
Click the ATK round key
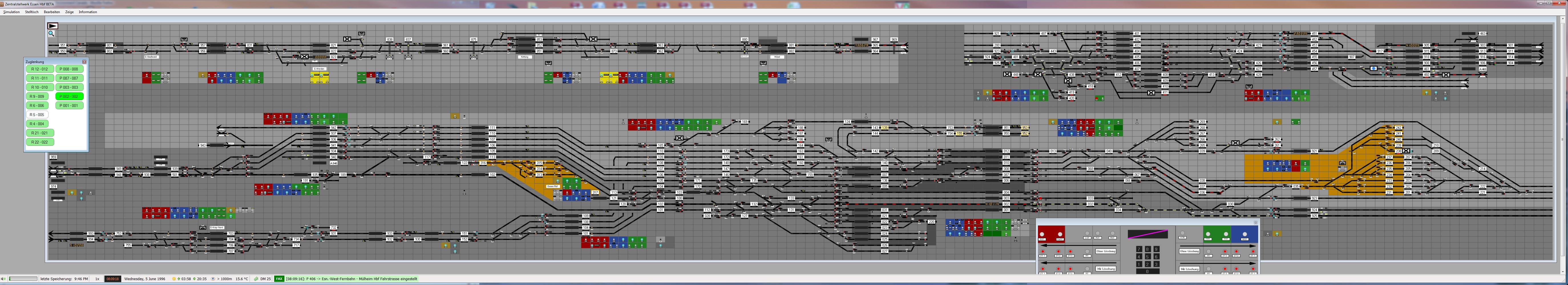(x=1183, y=233)
